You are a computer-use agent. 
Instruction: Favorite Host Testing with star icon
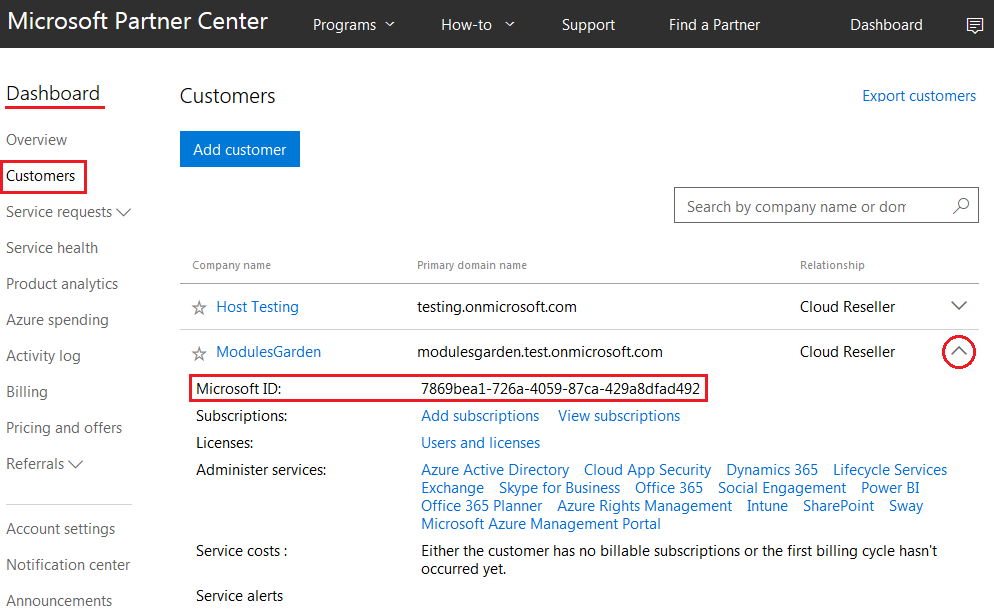click(x=199, y=308)
